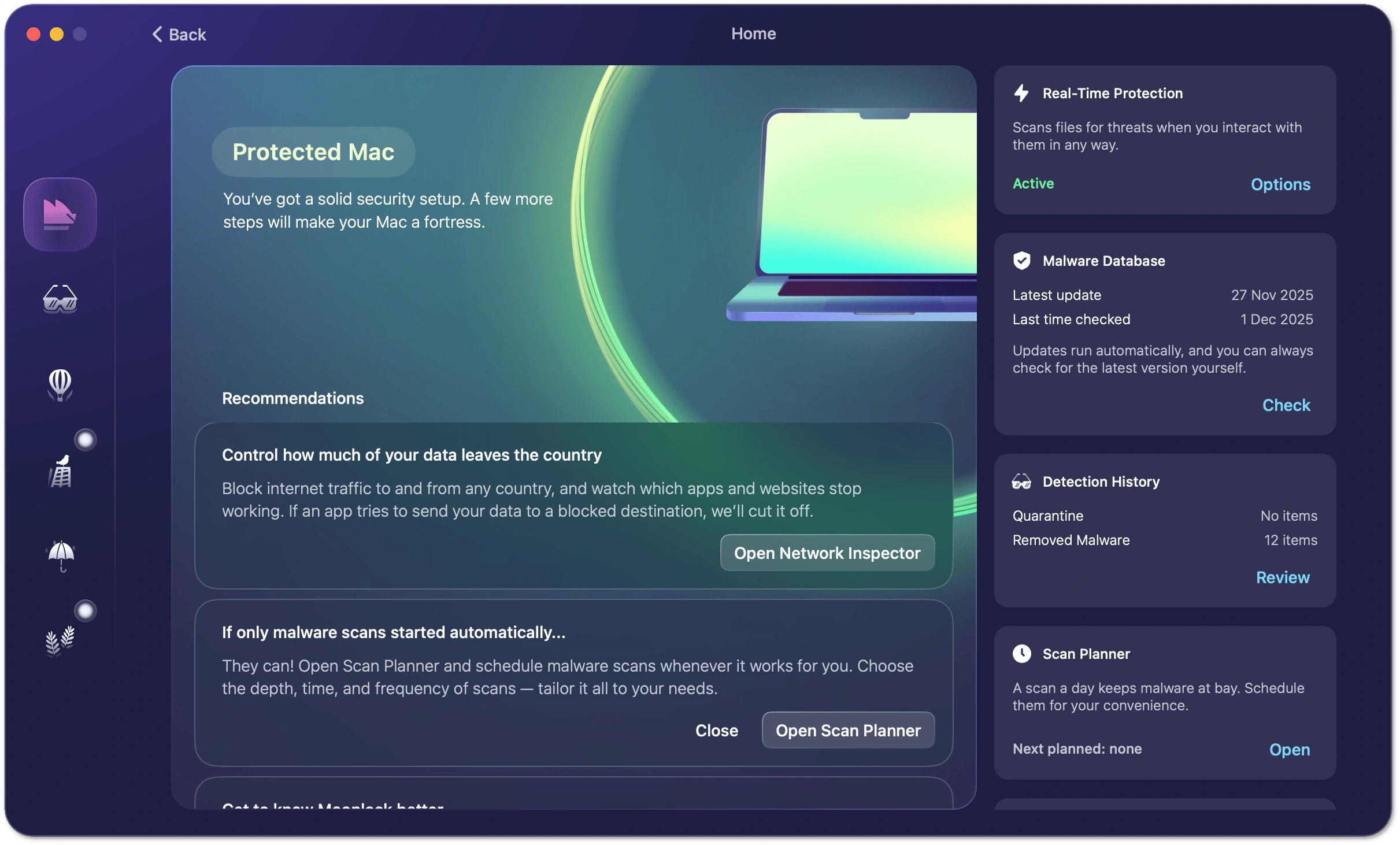Open the ferns sidebar section
This screenshot has height=845, width=1400.
coord(60,642)
